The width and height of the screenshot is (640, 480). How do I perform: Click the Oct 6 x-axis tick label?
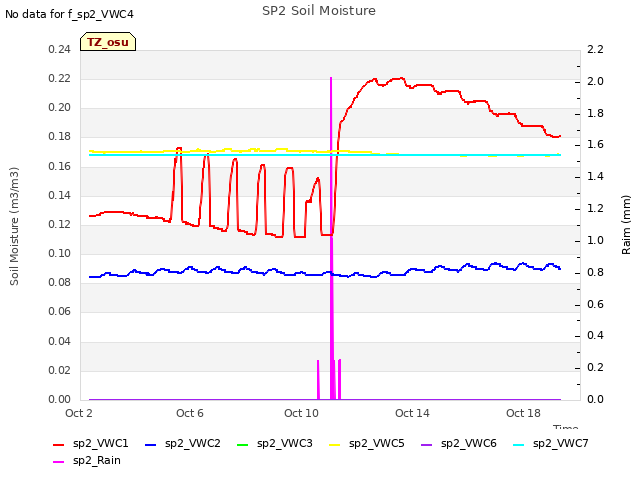tap(190, 413)
